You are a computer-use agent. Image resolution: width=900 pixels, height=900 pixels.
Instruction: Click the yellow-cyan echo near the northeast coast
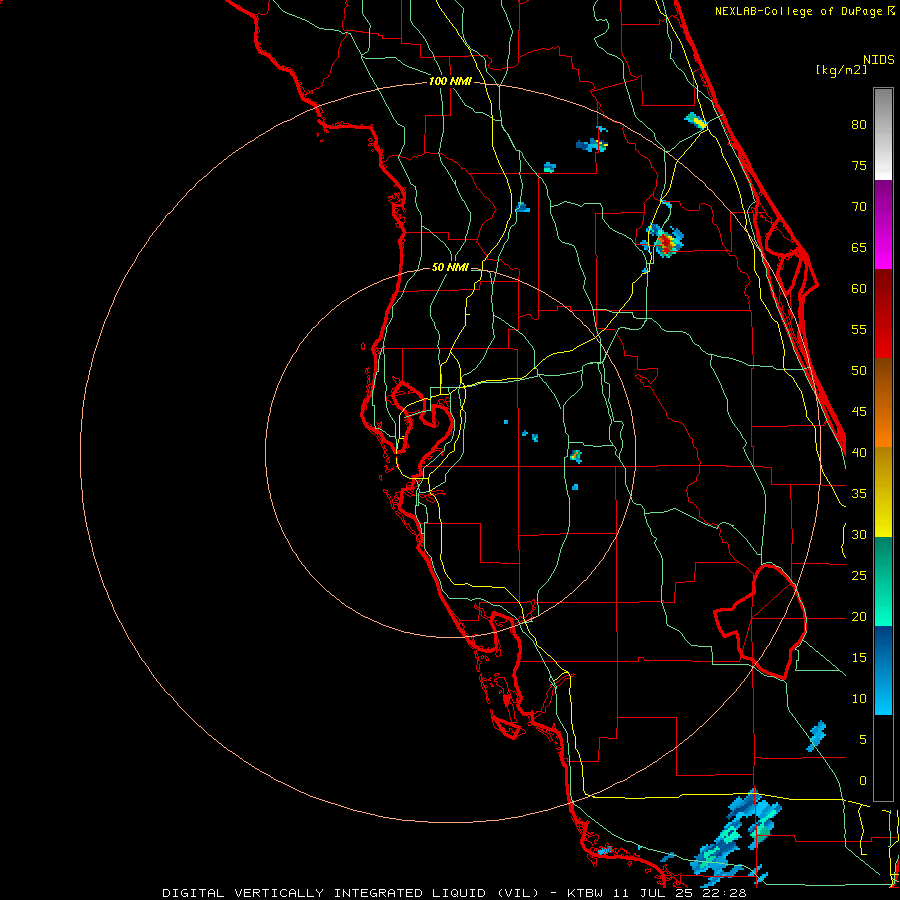click(x=696, y=121)
